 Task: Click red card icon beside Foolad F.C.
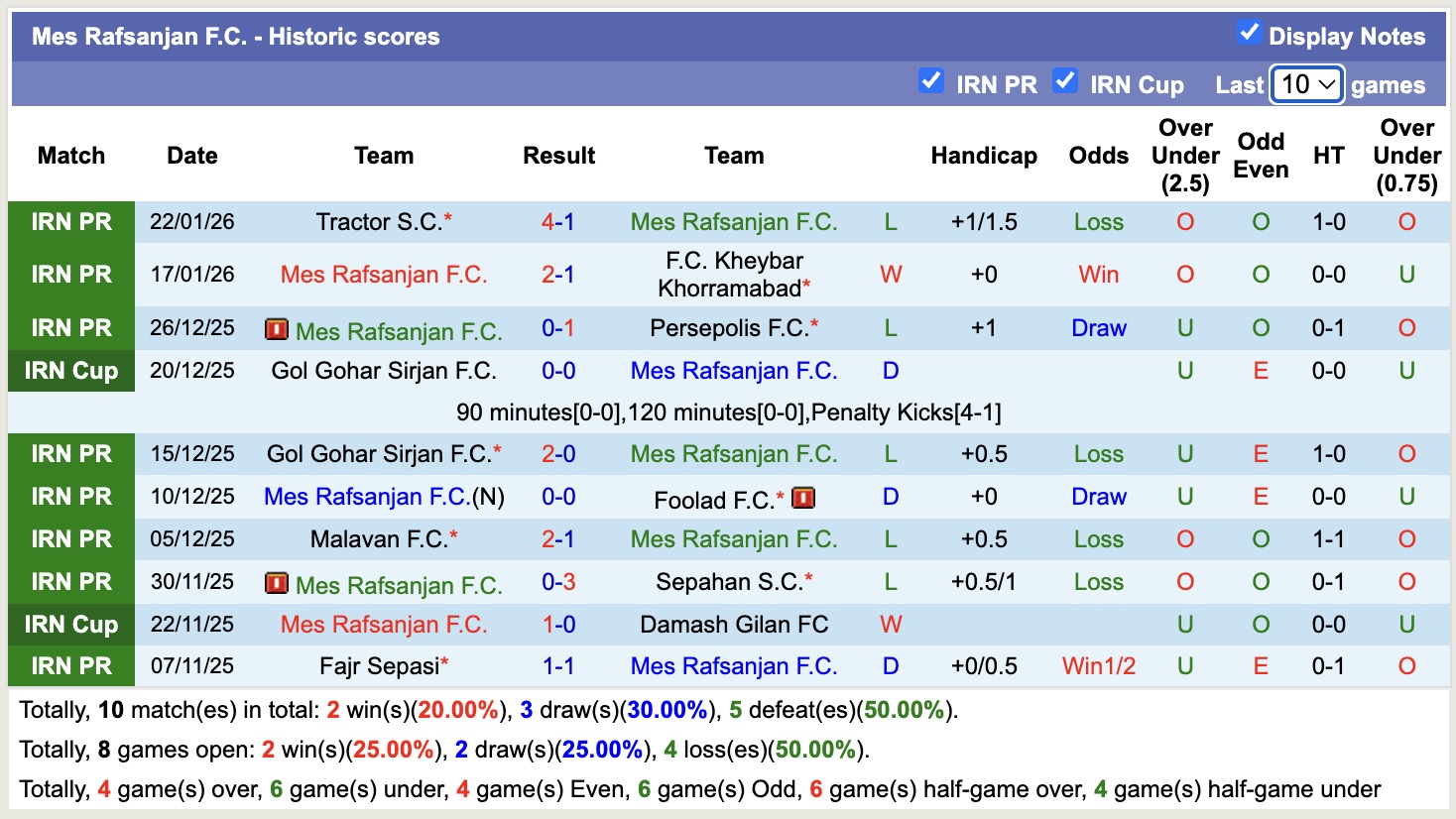[803, 498]
